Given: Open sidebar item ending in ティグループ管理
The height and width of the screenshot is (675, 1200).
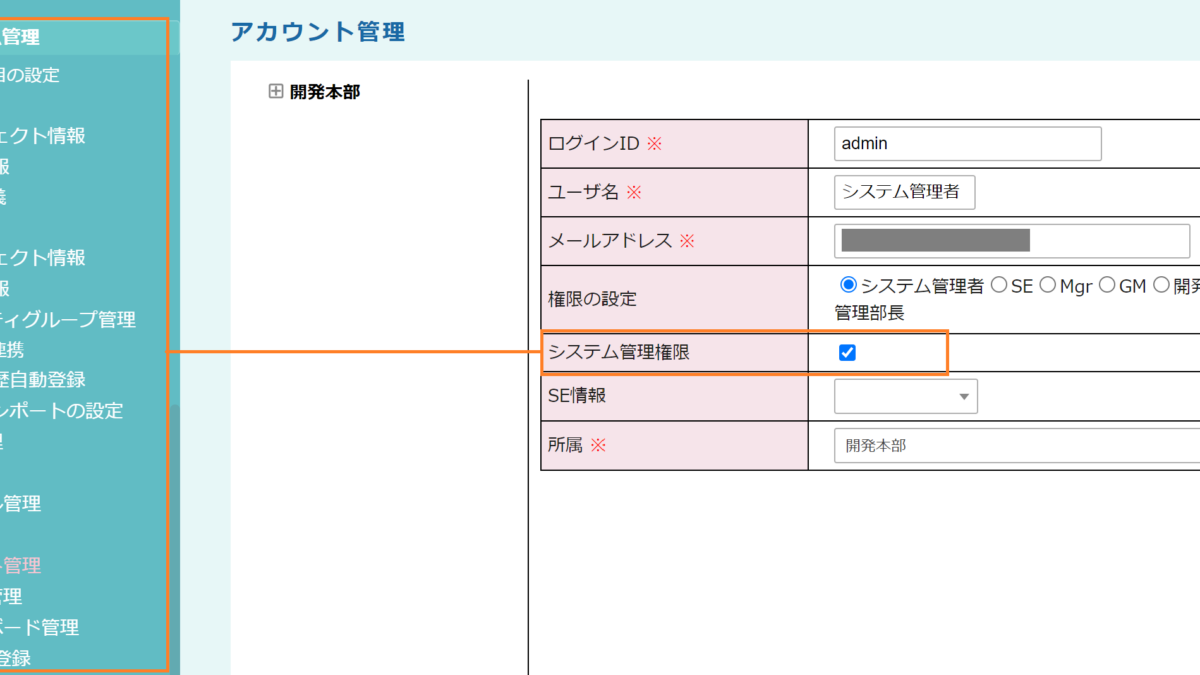Looking at the screenshot, I should [x=68, y=320].
